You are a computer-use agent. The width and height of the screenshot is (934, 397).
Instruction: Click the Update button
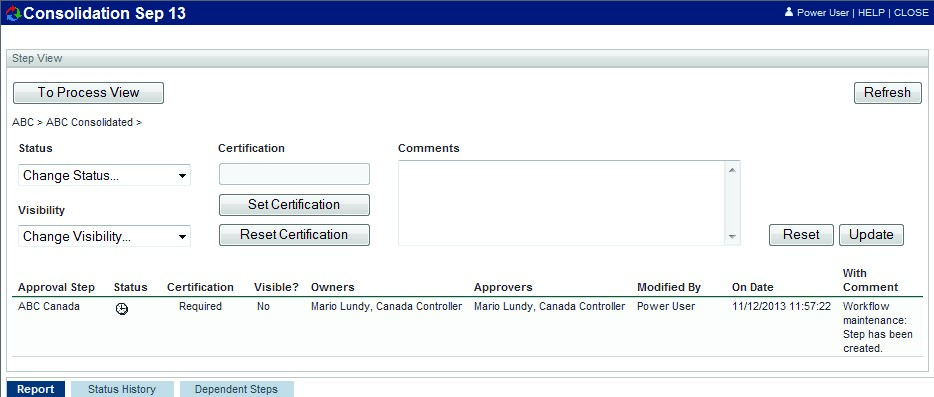[x=871, y=235]
